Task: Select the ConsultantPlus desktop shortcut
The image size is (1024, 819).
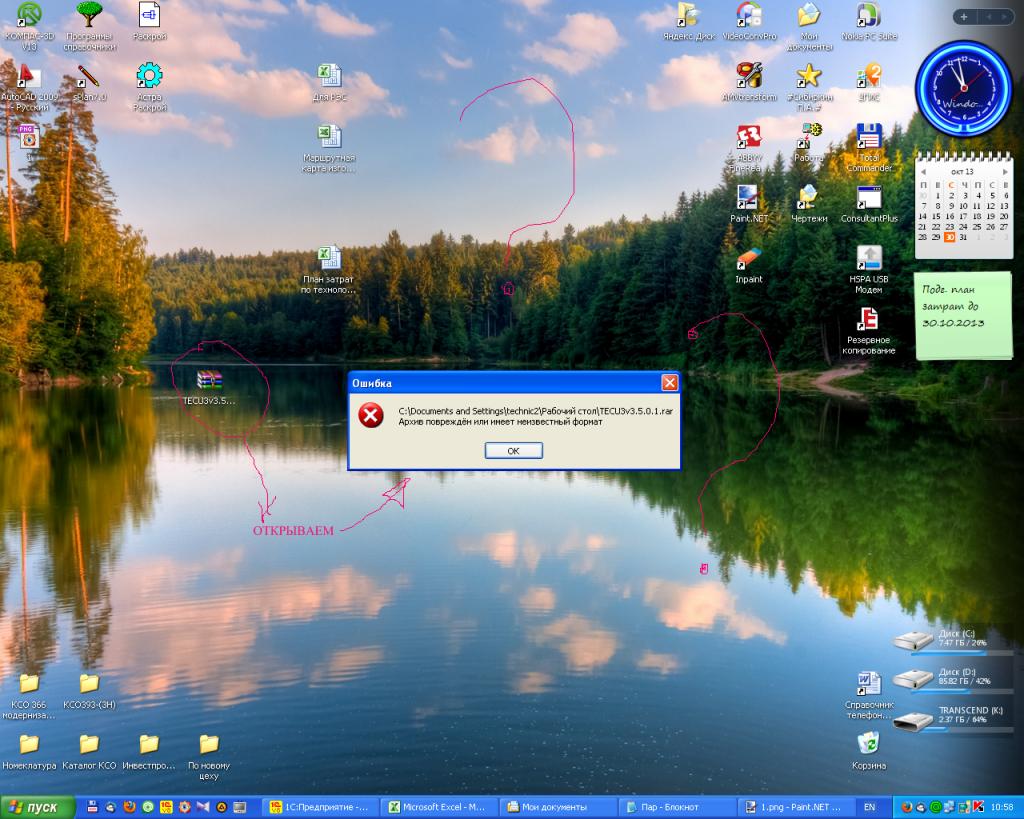Action: pyautogui.click(x=868, y=197)
